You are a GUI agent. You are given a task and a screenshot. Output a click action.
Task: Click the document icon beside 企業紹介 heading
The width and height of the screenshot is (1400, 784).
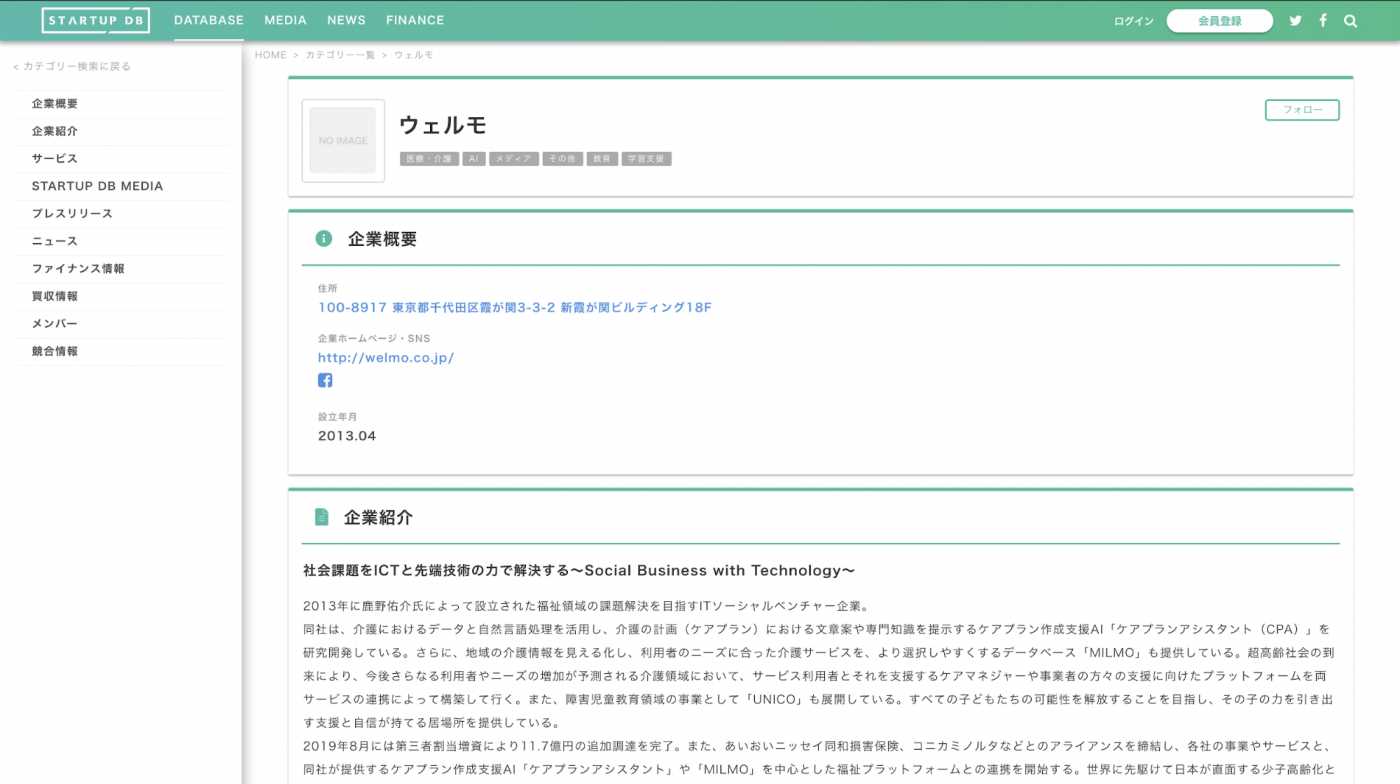coord(321,517)
